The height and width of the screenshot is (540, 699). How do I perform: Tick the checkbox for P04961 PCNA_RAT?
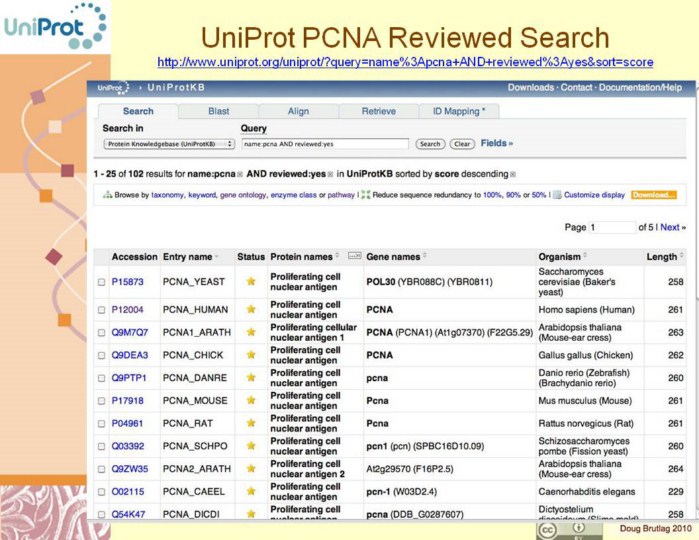102,423
